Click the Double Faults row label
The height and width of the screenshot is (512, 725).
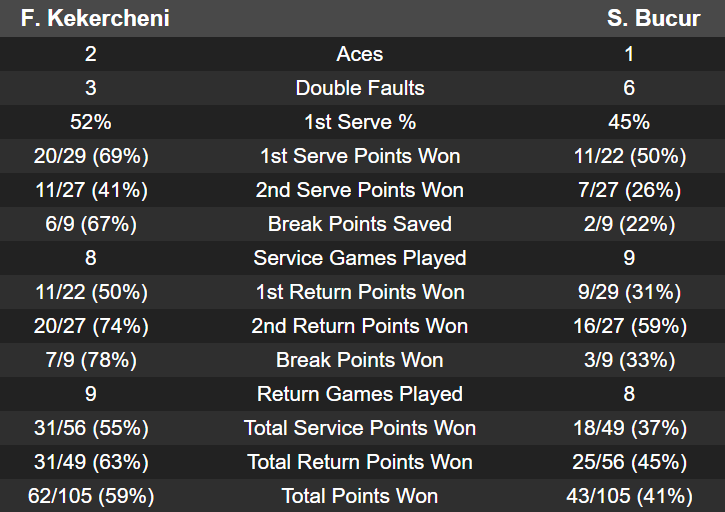point(360,88)
